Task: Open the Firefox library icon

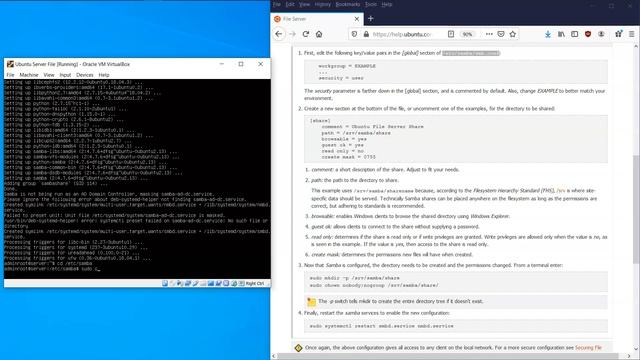Action: coord(561,34)
